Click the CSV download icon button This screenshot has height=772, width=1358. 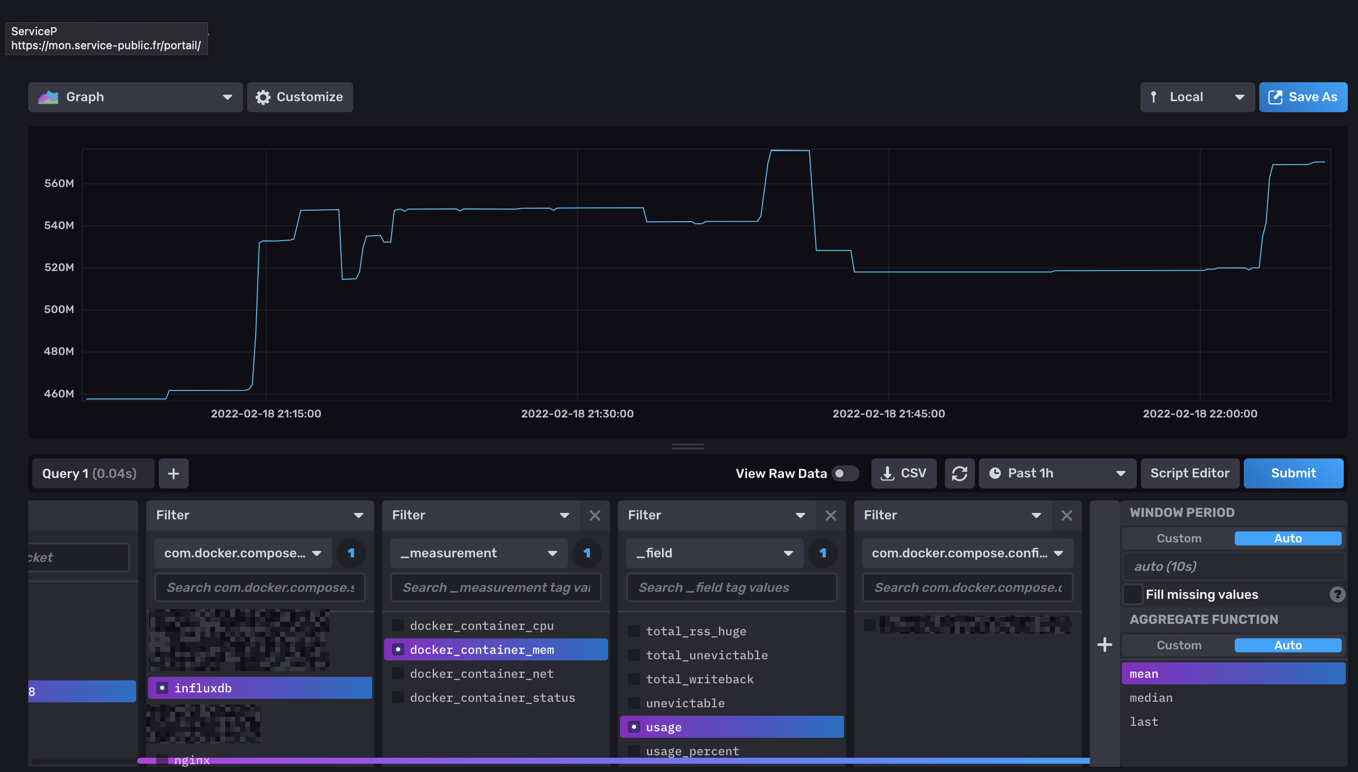[903, 473]
